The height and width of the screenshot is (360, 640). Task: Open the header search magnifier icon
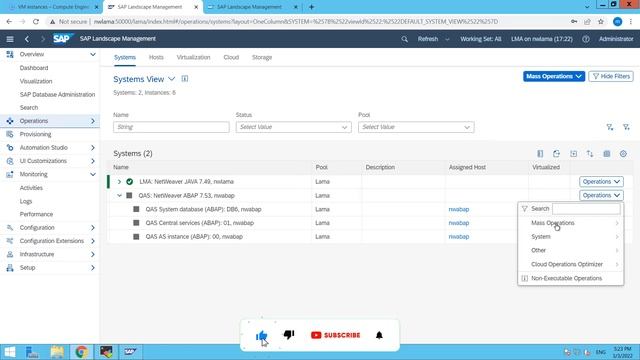404,39
